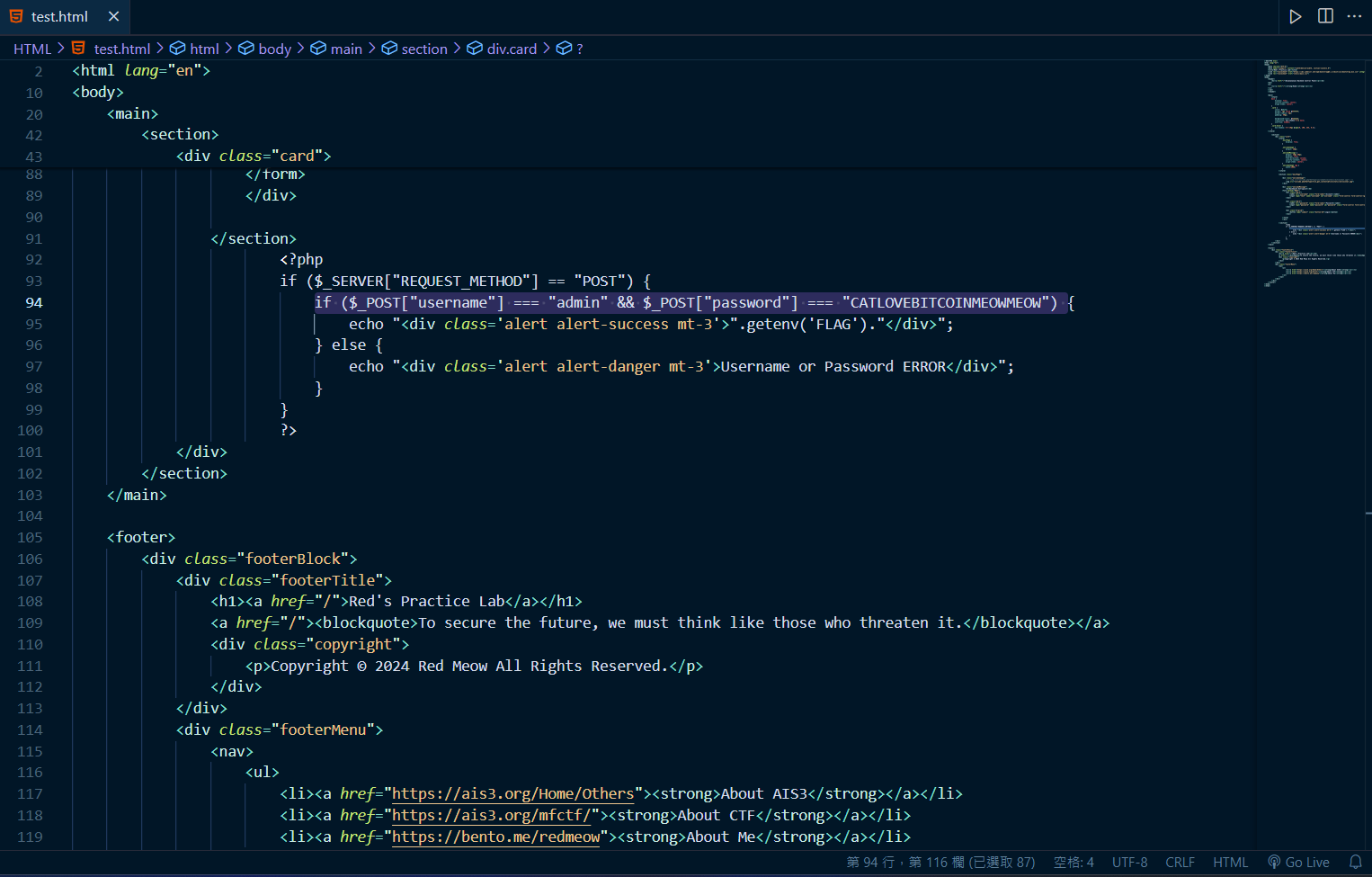Select the UTF-8 encoding indicator
Image resolution: width=1372 pixels, height=877 pixels.
coord(1129,862)
